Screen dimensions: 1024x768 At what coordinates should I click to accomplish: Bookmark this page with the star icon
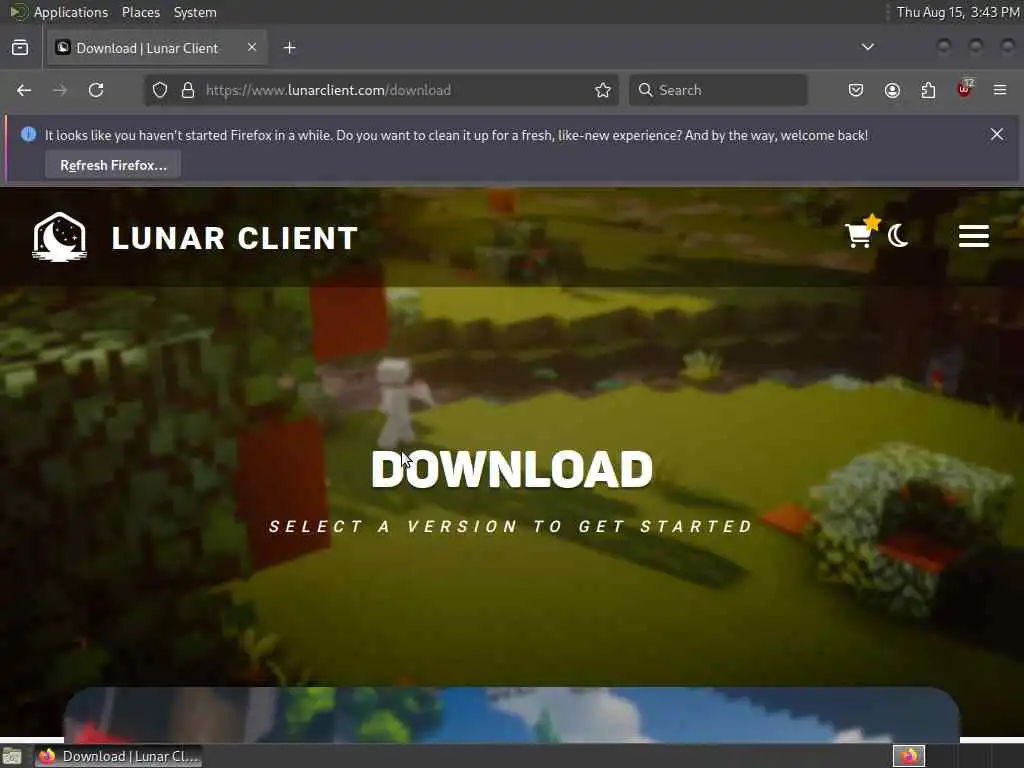click(603, 90)
